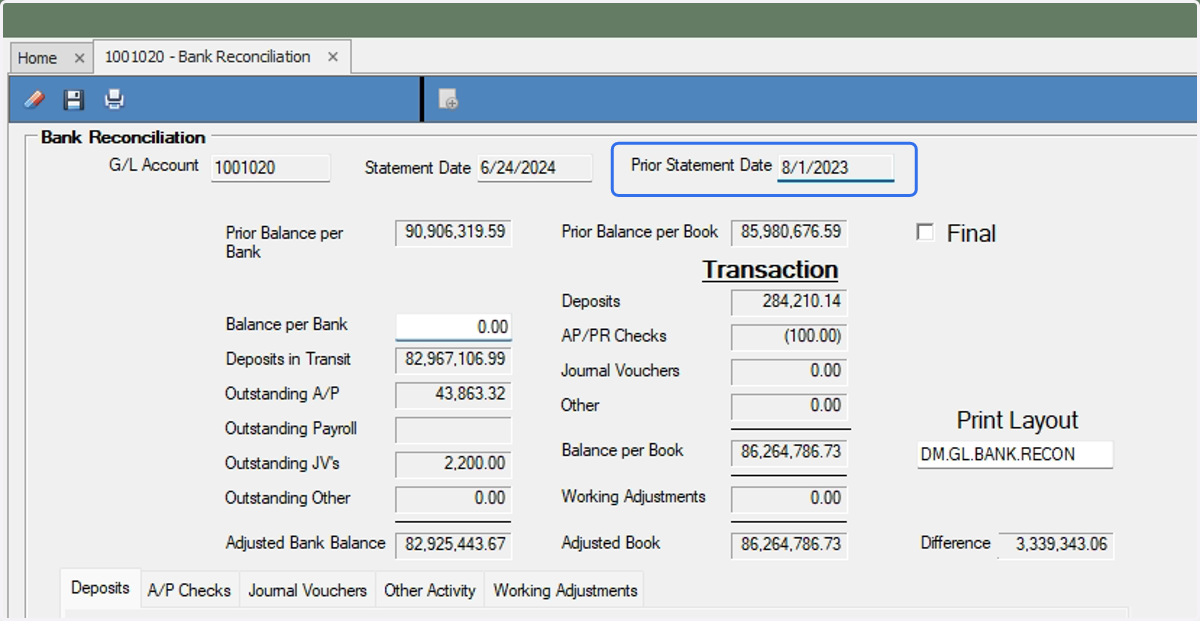This screenshot has width=1200, height=621.
Task: Enable the Final checkbox
Action: click(925, 232)
